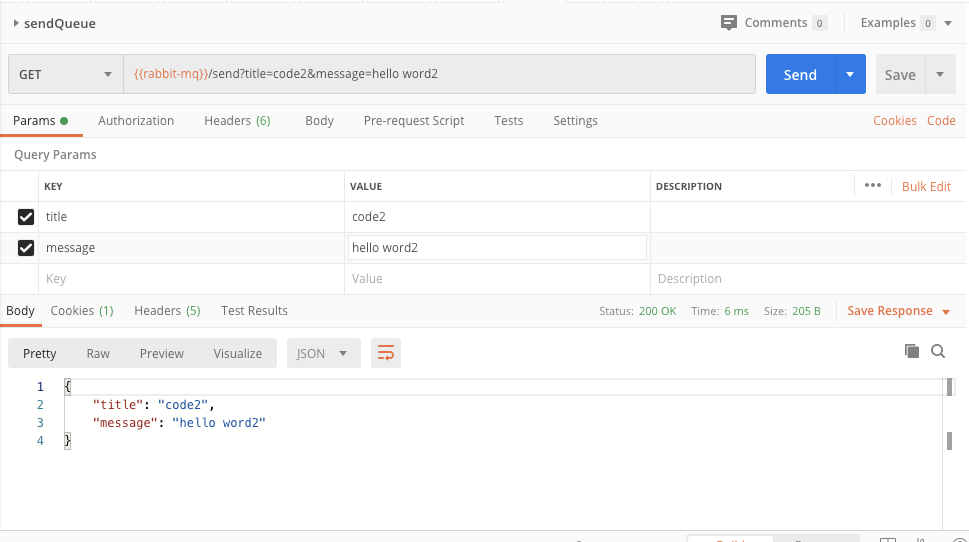The image size is (969, 542).
Task: Select the Pretty view mode
Action: 40,354
